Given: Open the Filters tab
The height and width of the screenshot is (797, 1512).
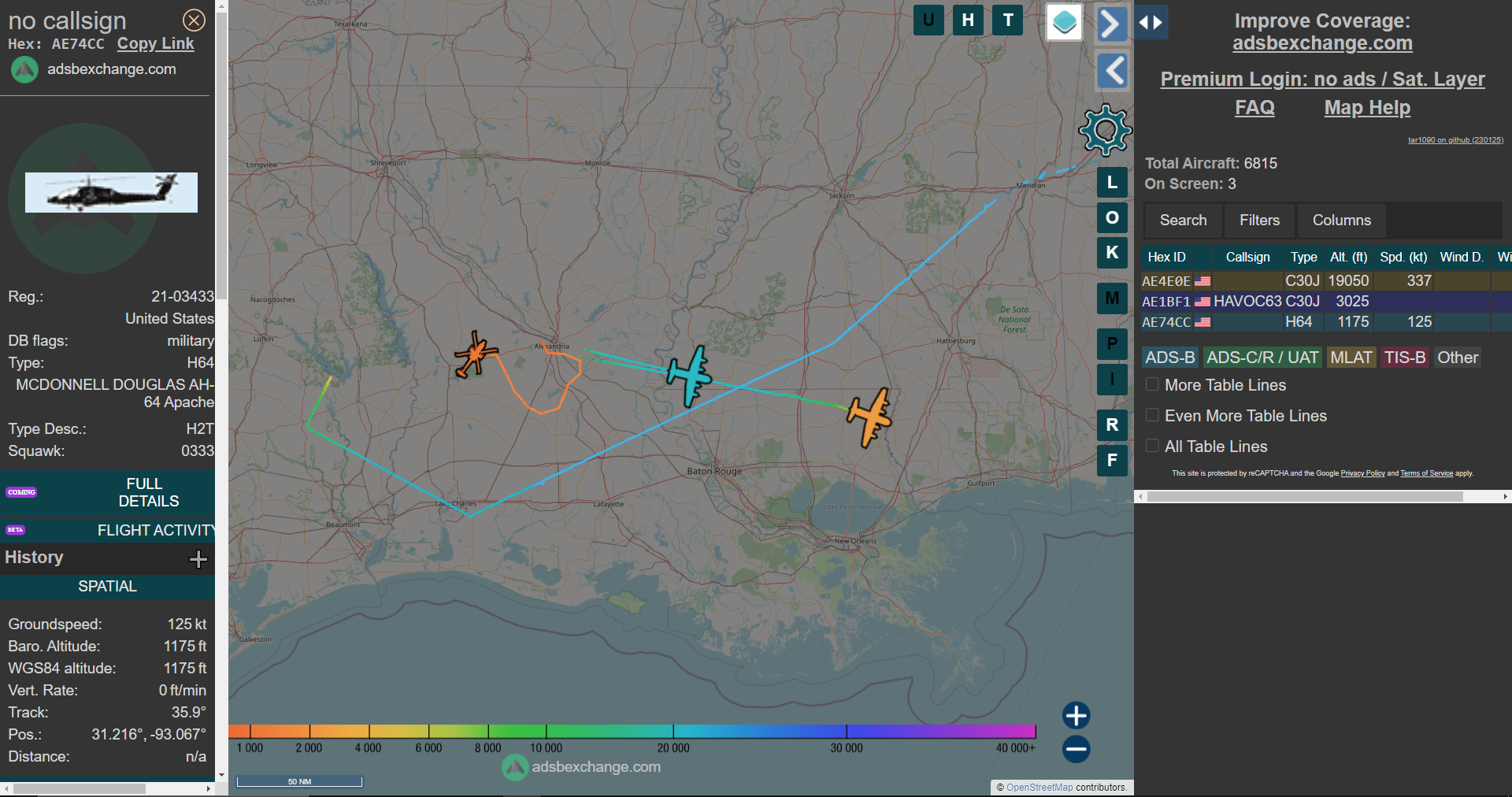Looking at the screenshot, I should coord(1259,221).
